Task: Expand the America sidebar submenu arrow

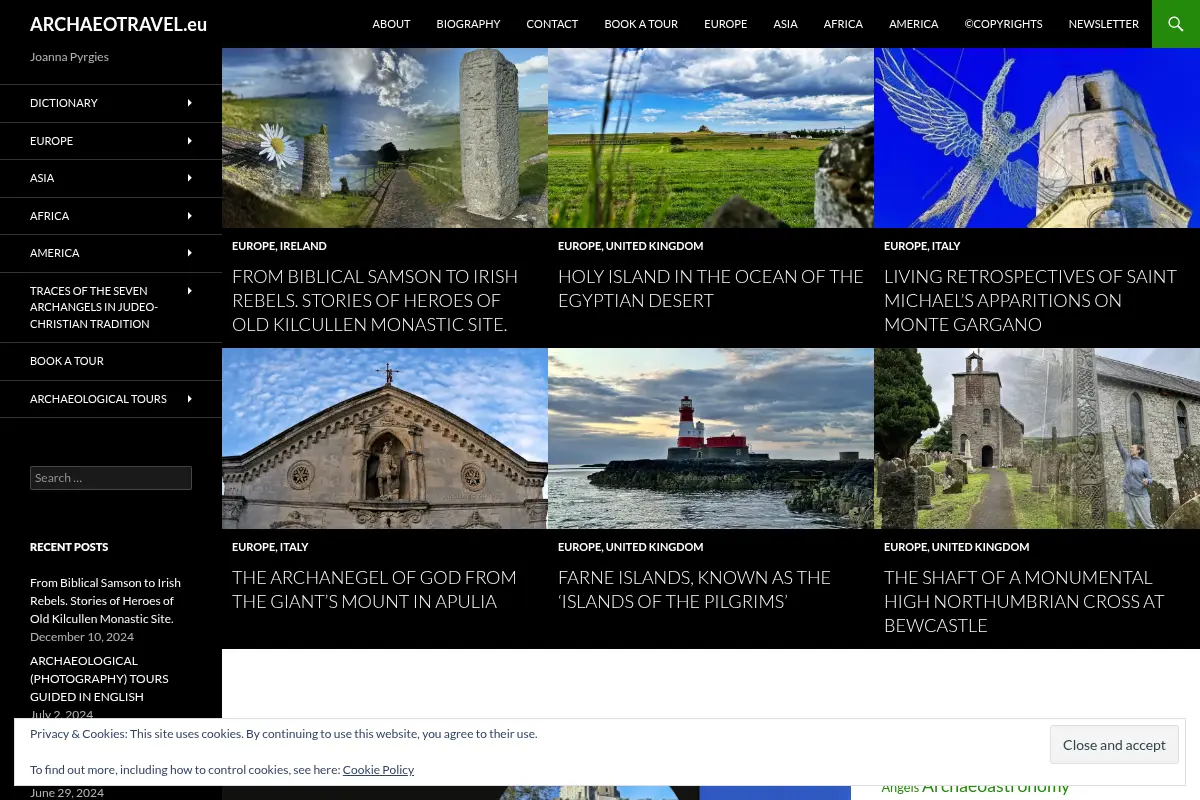Action: click(x=190, y=253)
